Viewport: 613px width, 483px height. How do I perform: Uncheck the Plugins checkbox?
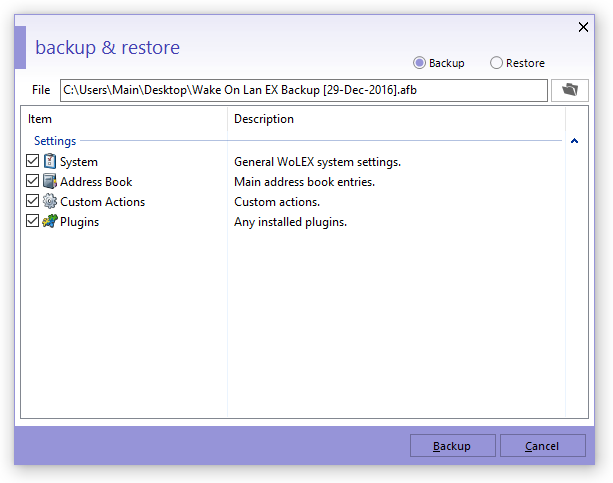[34, 221]
